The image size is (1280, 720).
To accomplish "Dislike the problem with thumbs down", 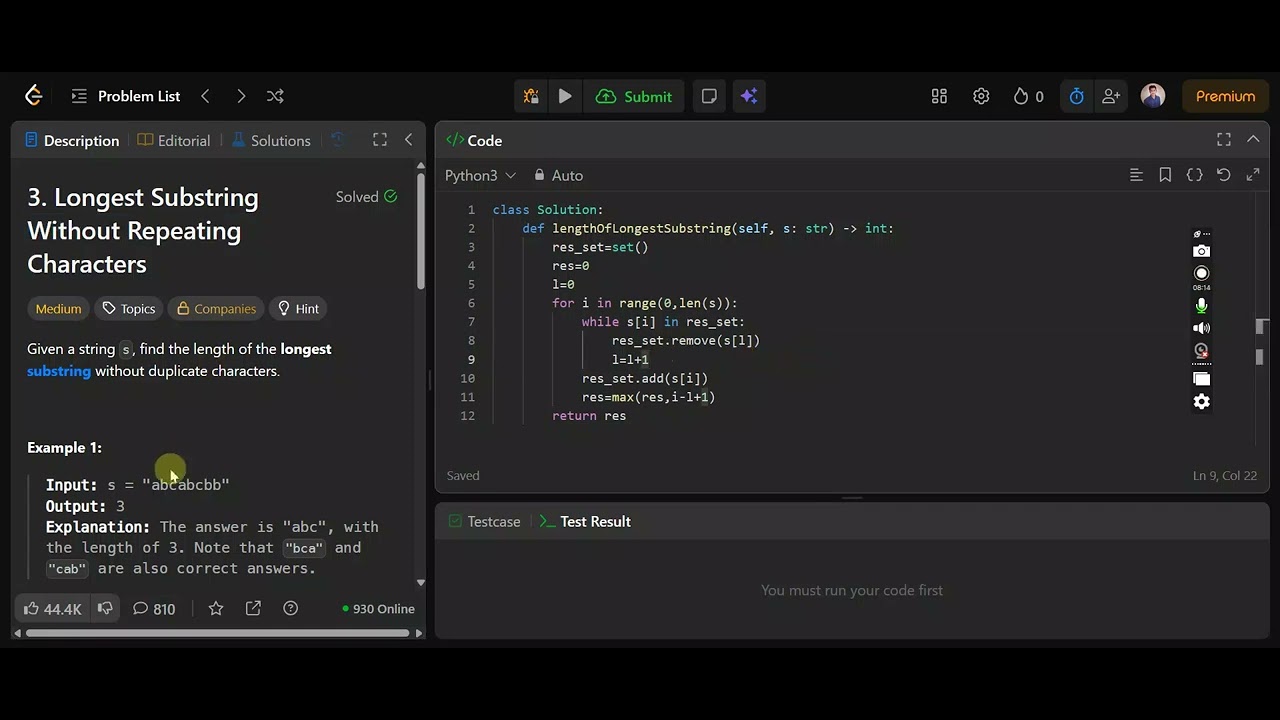I will 105,608.
